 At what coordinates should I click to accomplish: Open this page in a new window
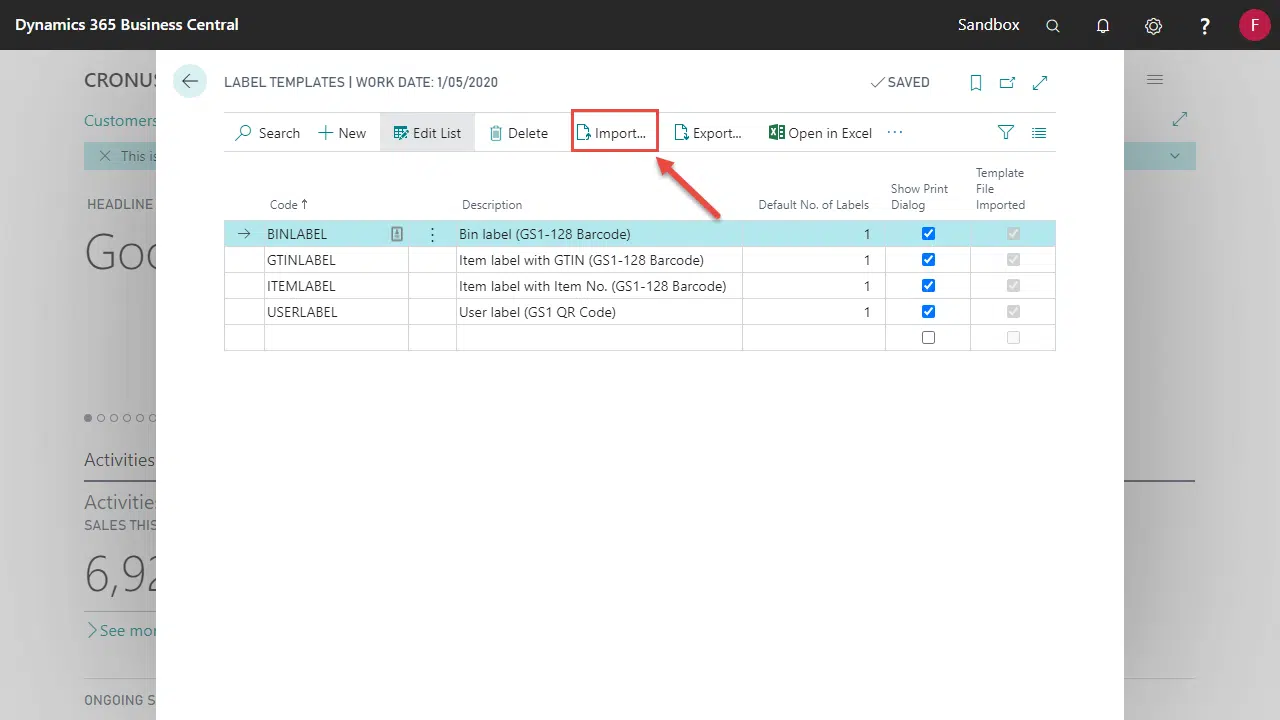point(1007,83)
